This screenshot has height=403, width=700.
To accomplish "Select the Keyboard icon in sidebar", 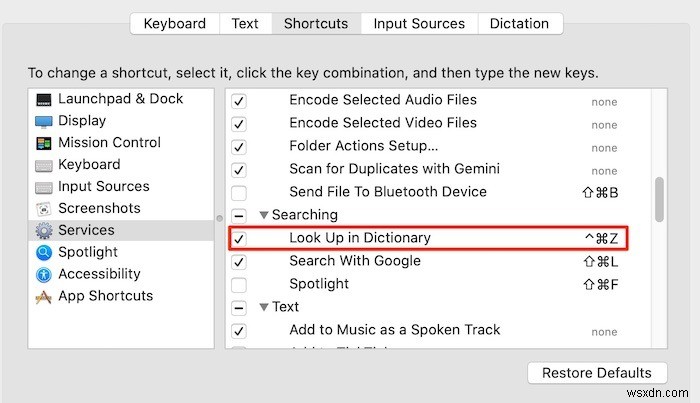I will [43, 165].
